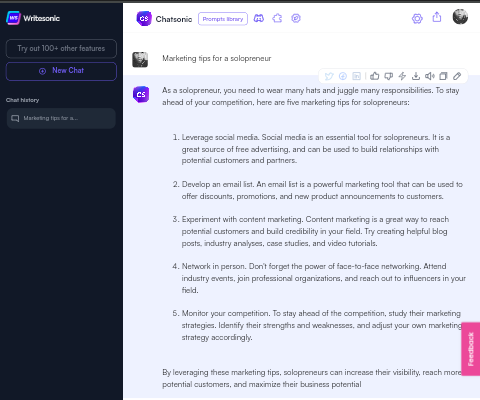Download the response
480x400 pixels.
tap(416, 76)
